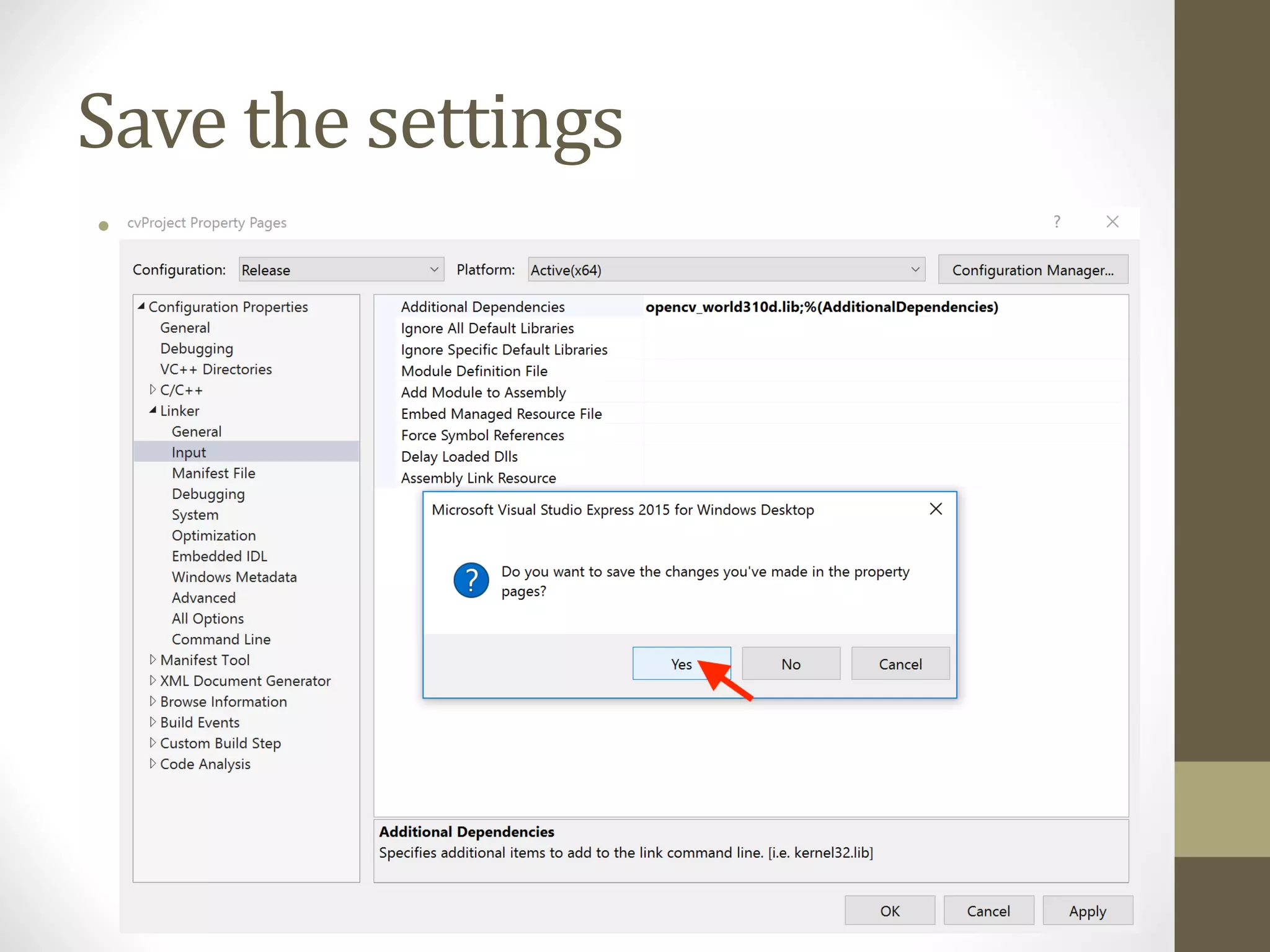1270x952 pixels.
Task: Click the Property Pages help question mark
Action: pos(1057,222)
